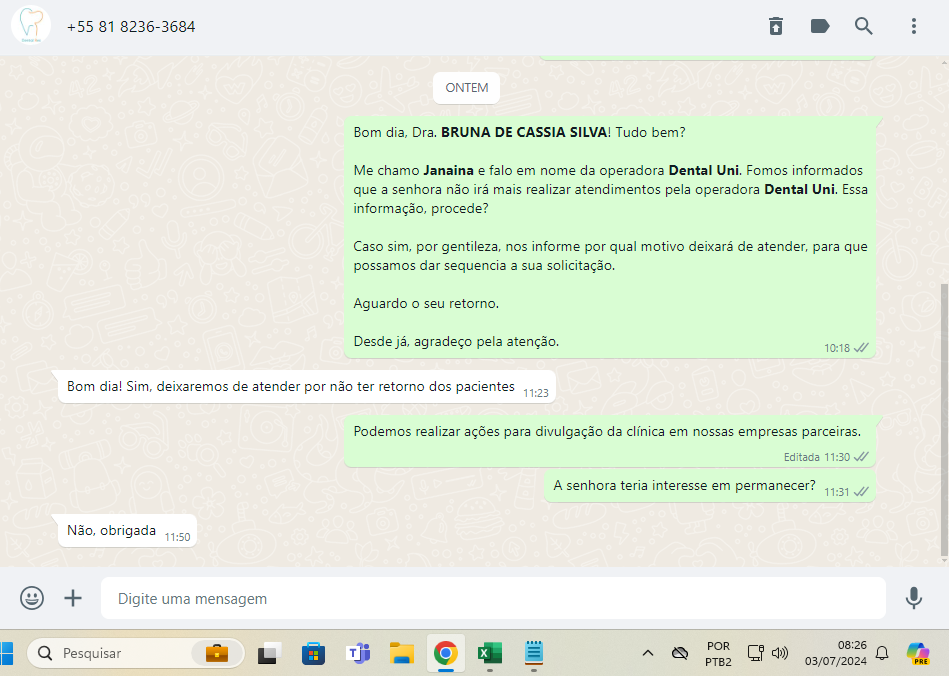Record a voice message with microphone

click(x=913, y=598)
